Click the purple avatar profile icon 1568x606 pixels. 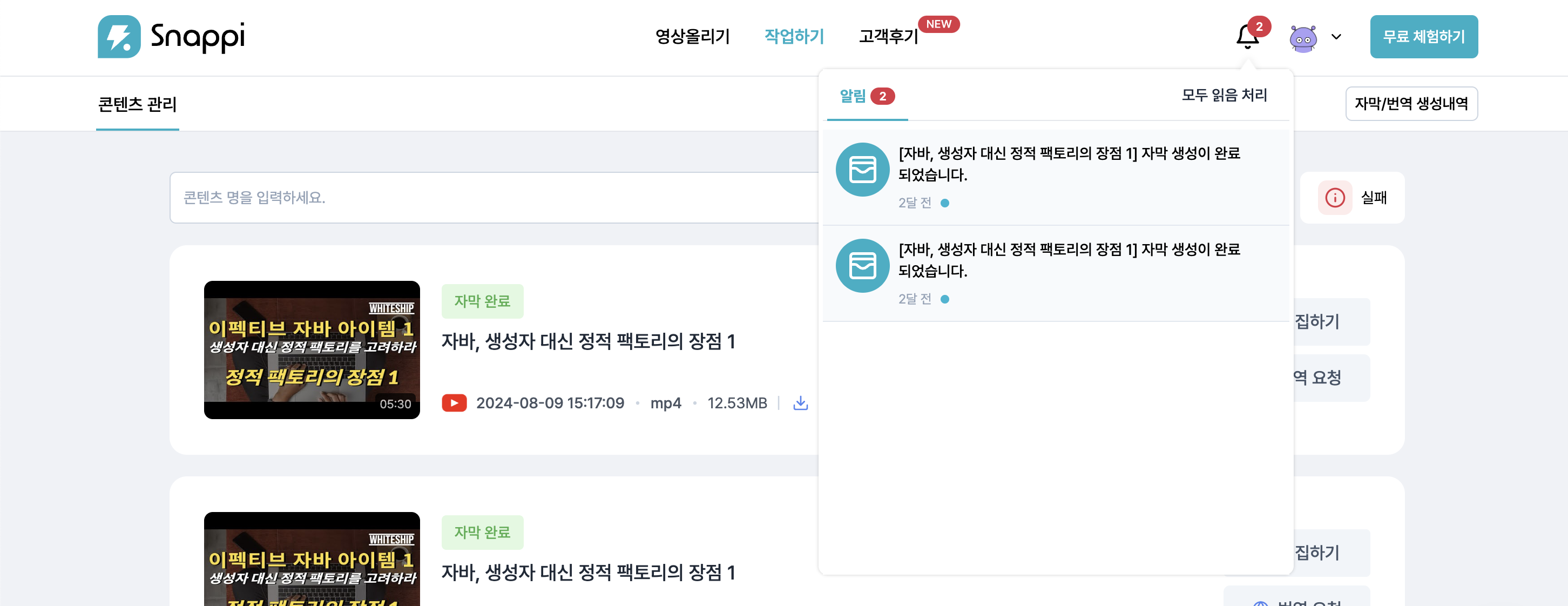[x=1303, y=38]
